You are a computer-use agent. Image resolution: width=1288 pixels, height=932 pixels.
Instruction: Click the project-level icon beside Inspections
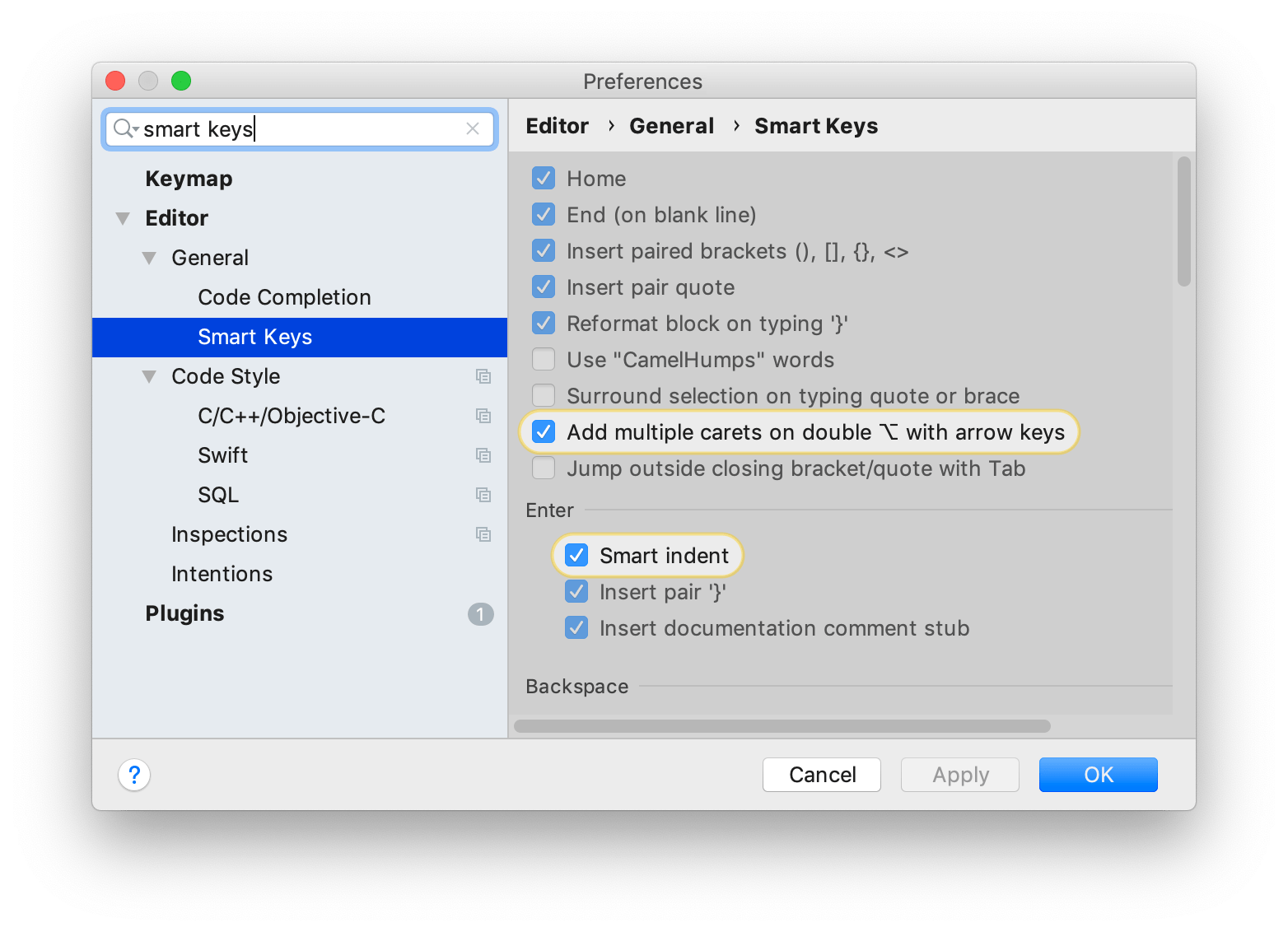(x=483, y=534)
